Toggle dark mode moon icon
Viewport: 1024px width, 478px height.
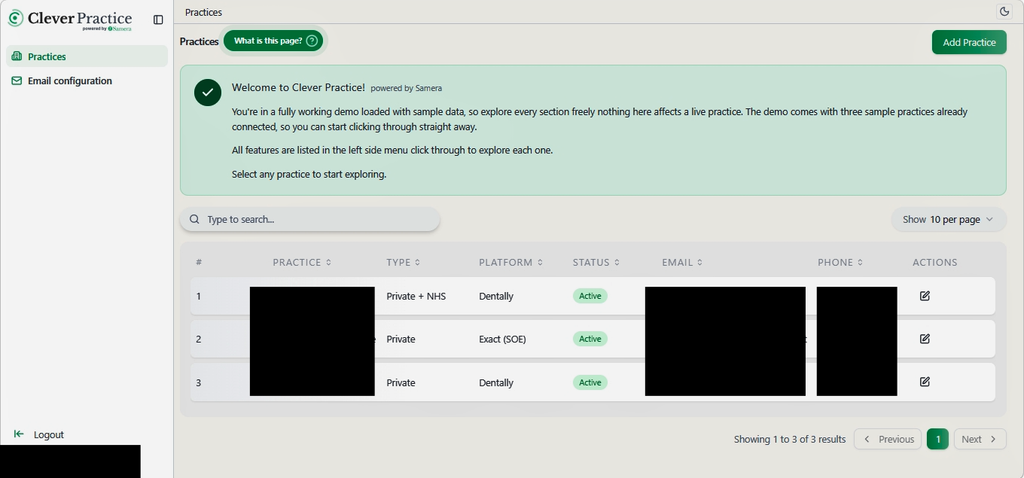[1004, 11]
